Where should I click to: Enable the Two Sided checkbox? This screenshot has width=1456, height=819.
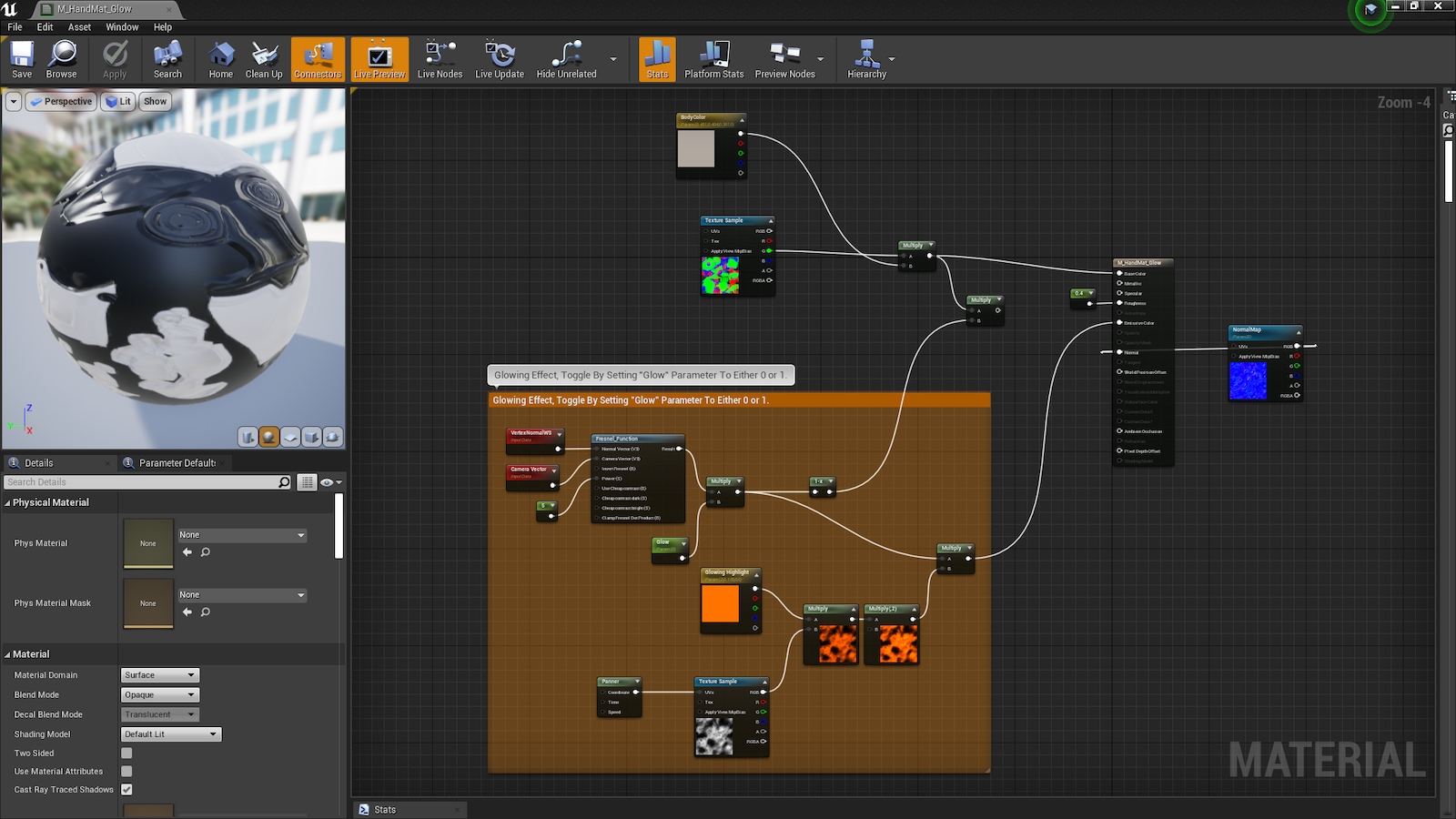[126, 753]
